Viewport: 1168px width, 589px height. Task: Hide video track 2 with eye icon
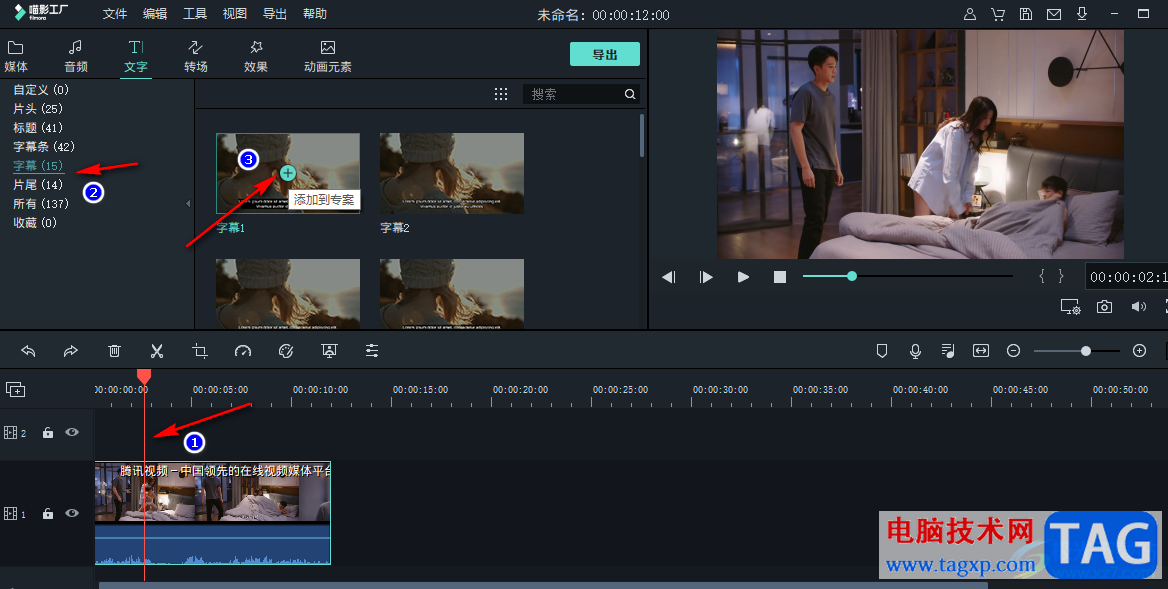(x=72, y=432)
